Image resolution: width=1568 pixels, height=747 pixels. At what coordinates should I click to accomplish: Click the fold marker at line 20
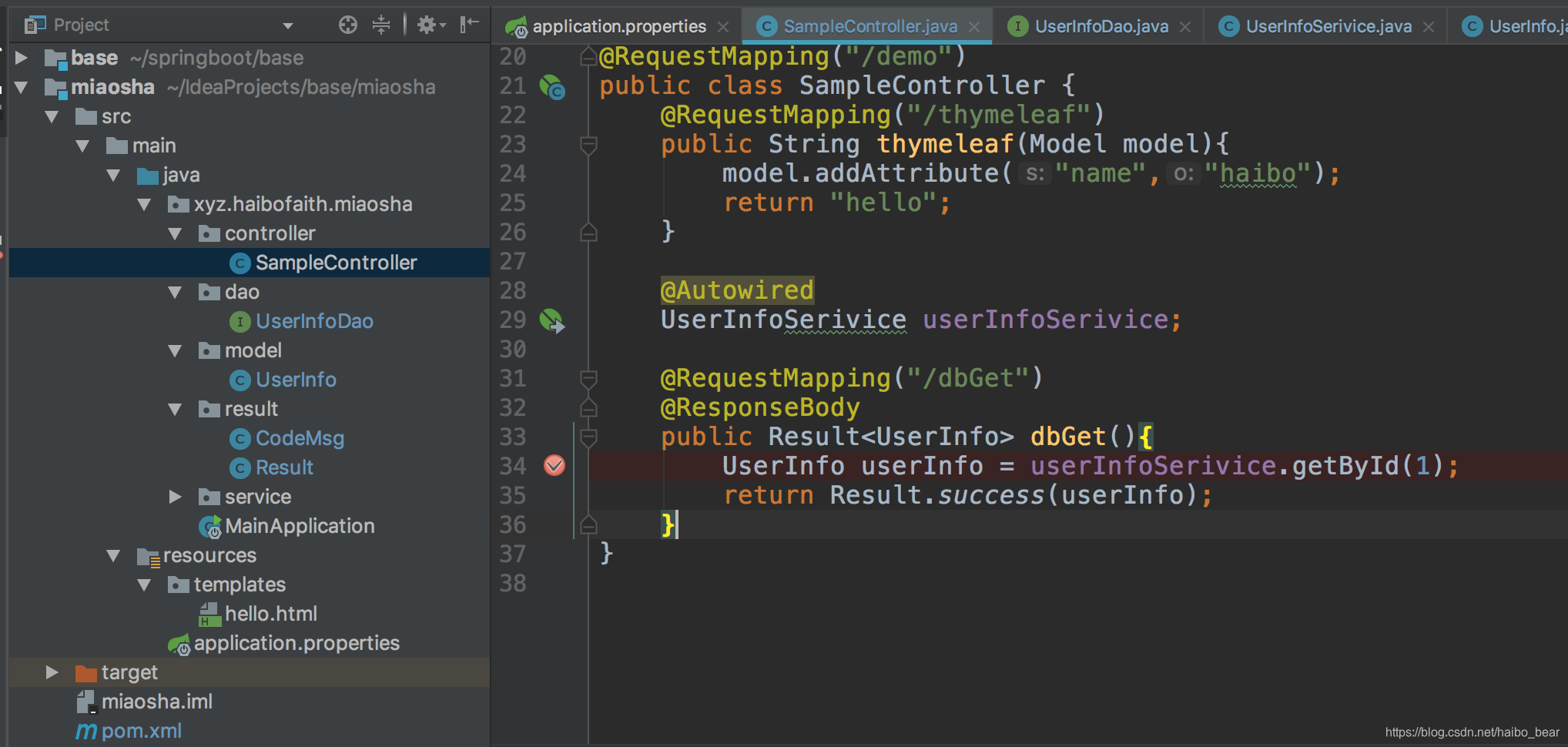[588, 56]
